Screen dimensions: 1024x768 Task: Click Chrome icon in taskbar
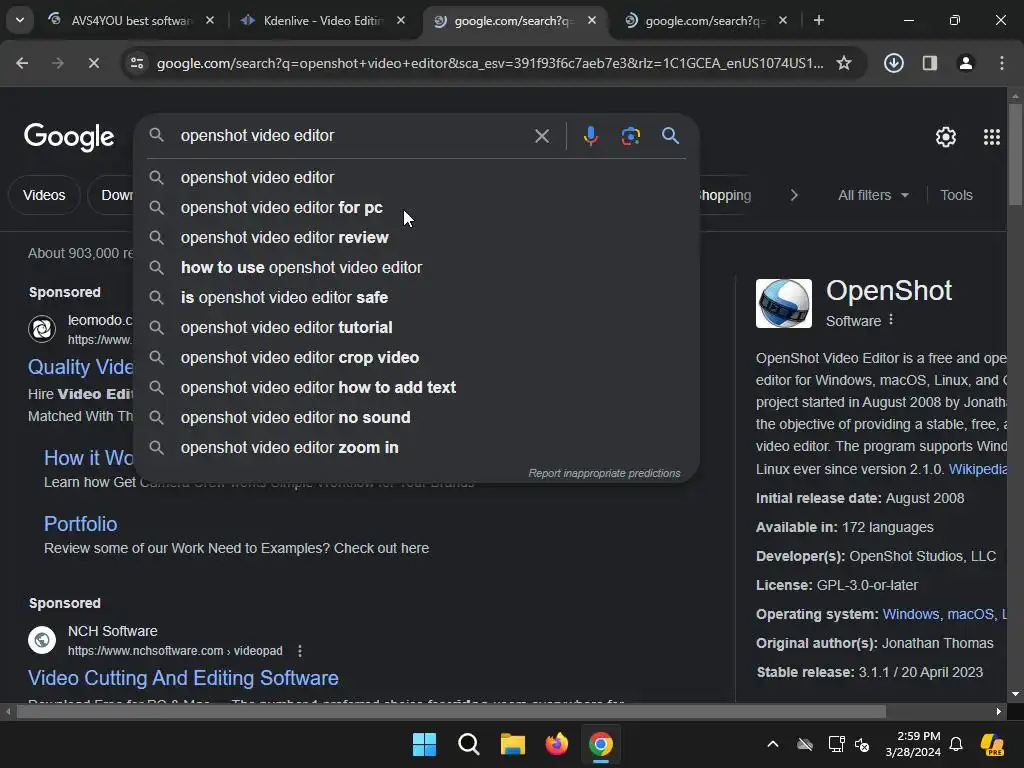coord(601,744)
